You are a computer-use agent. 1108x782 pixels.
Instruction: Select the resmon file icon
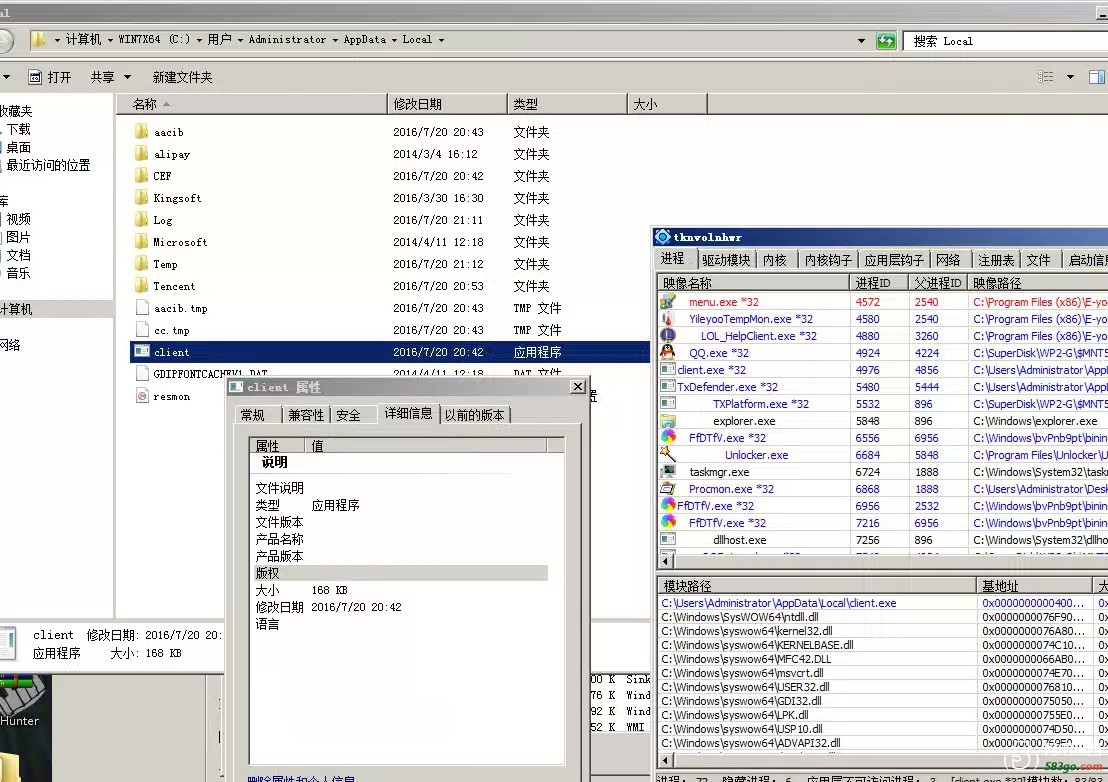point(142,396)
